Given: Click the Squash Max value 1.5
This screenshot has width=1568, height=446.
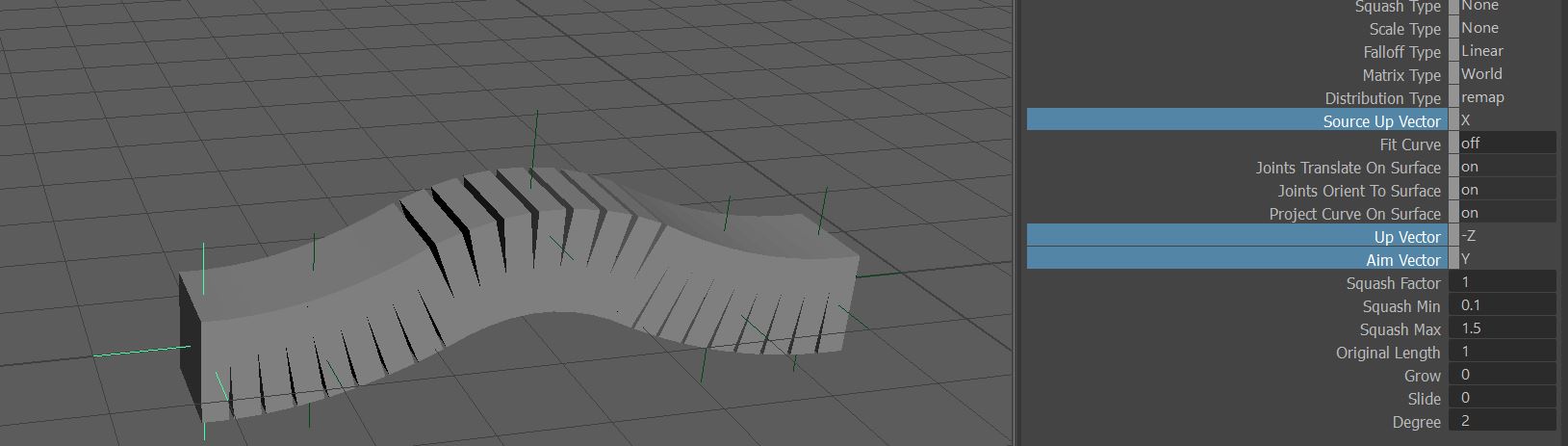Looking at the screenshot, I should (1503, 328).
